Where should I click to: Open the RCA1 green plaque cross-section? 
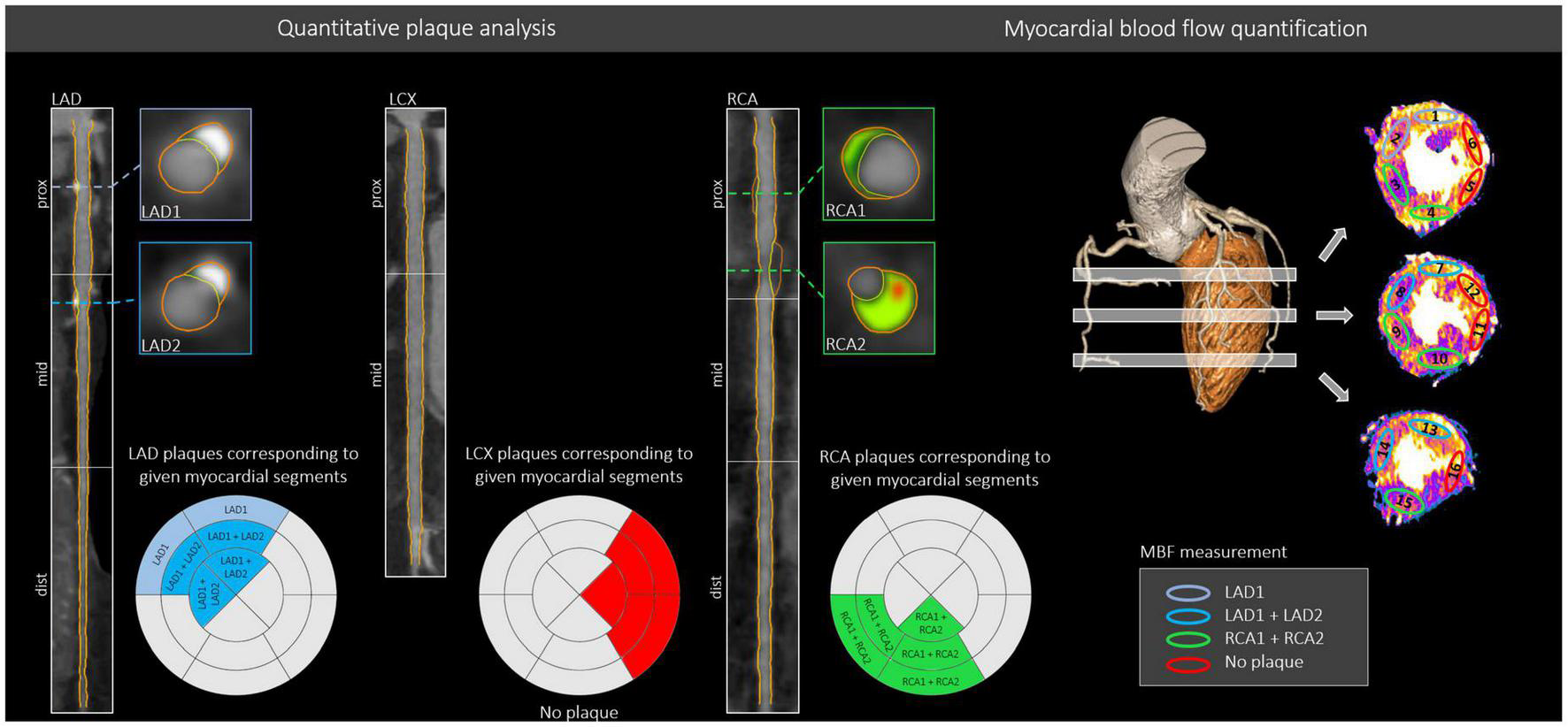pyautogui.click(x=878, y=164)
